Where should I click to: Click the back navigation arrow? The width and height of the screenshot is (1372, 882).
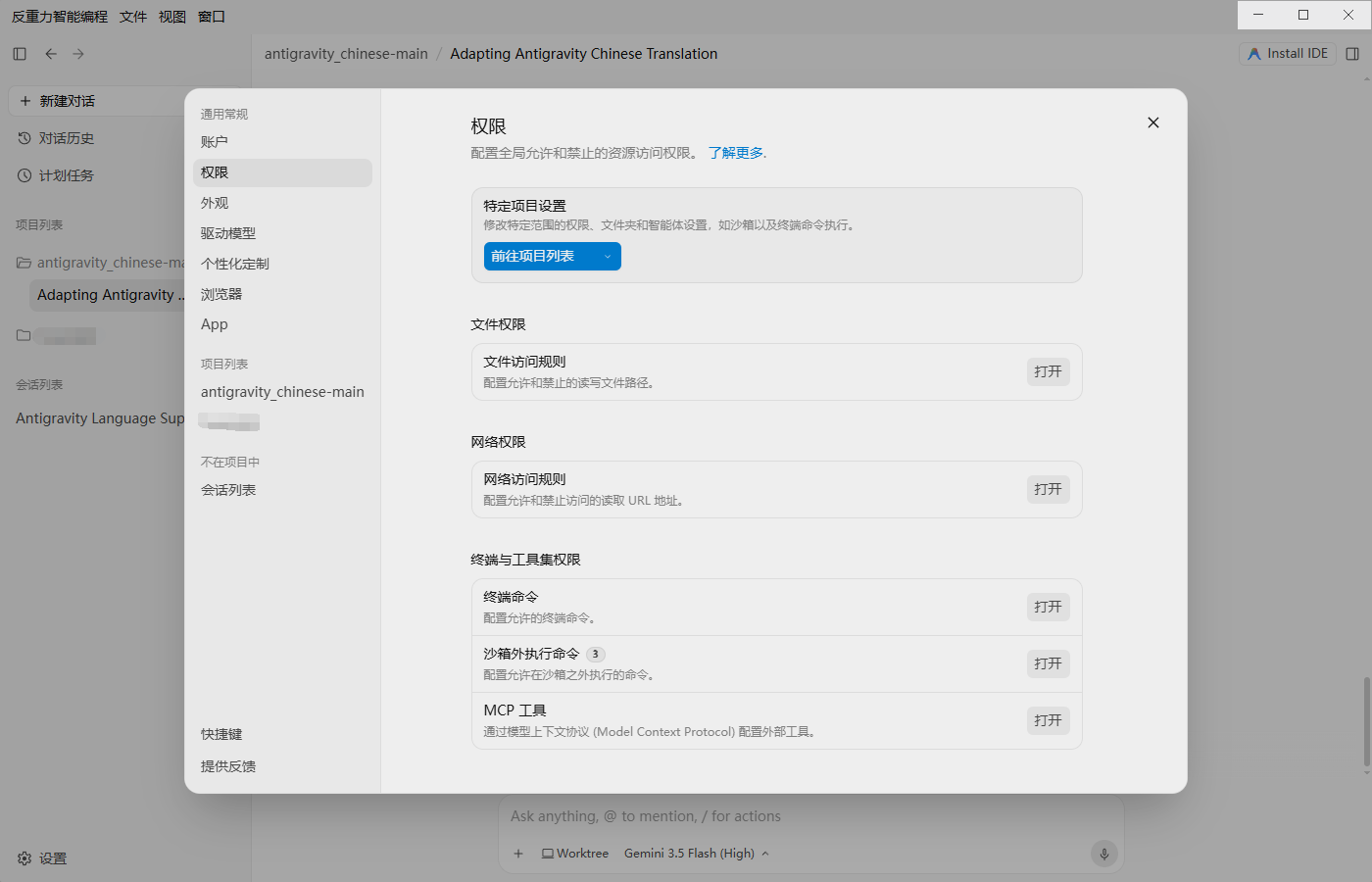click(51, 54)
